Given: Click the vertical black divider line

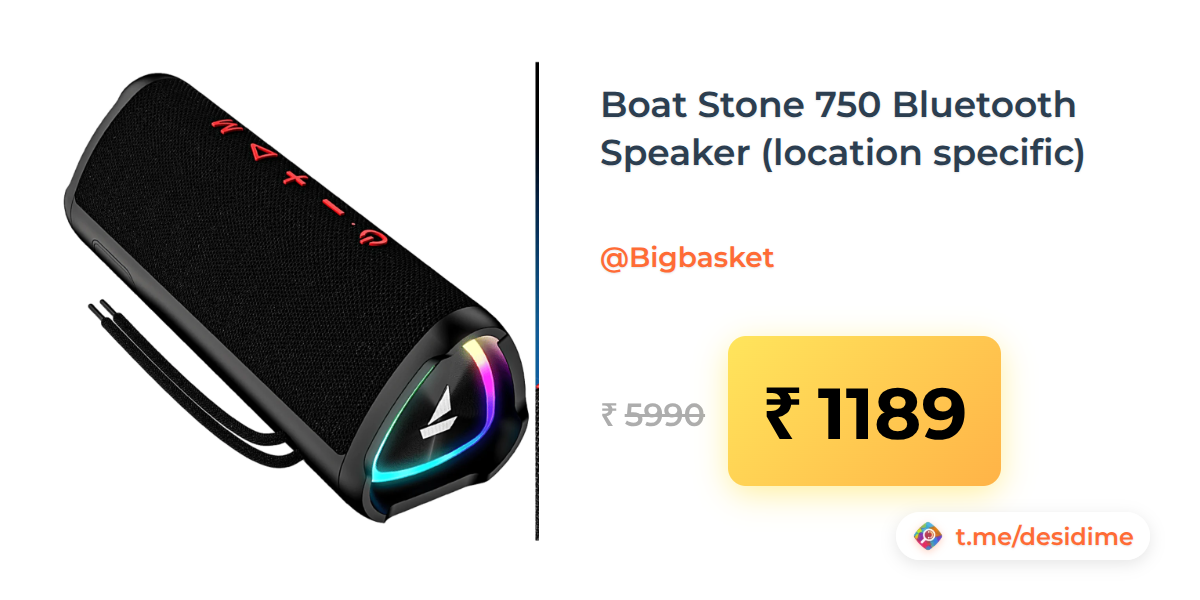Looking at the screenshot, I should [x=537, y=301].
